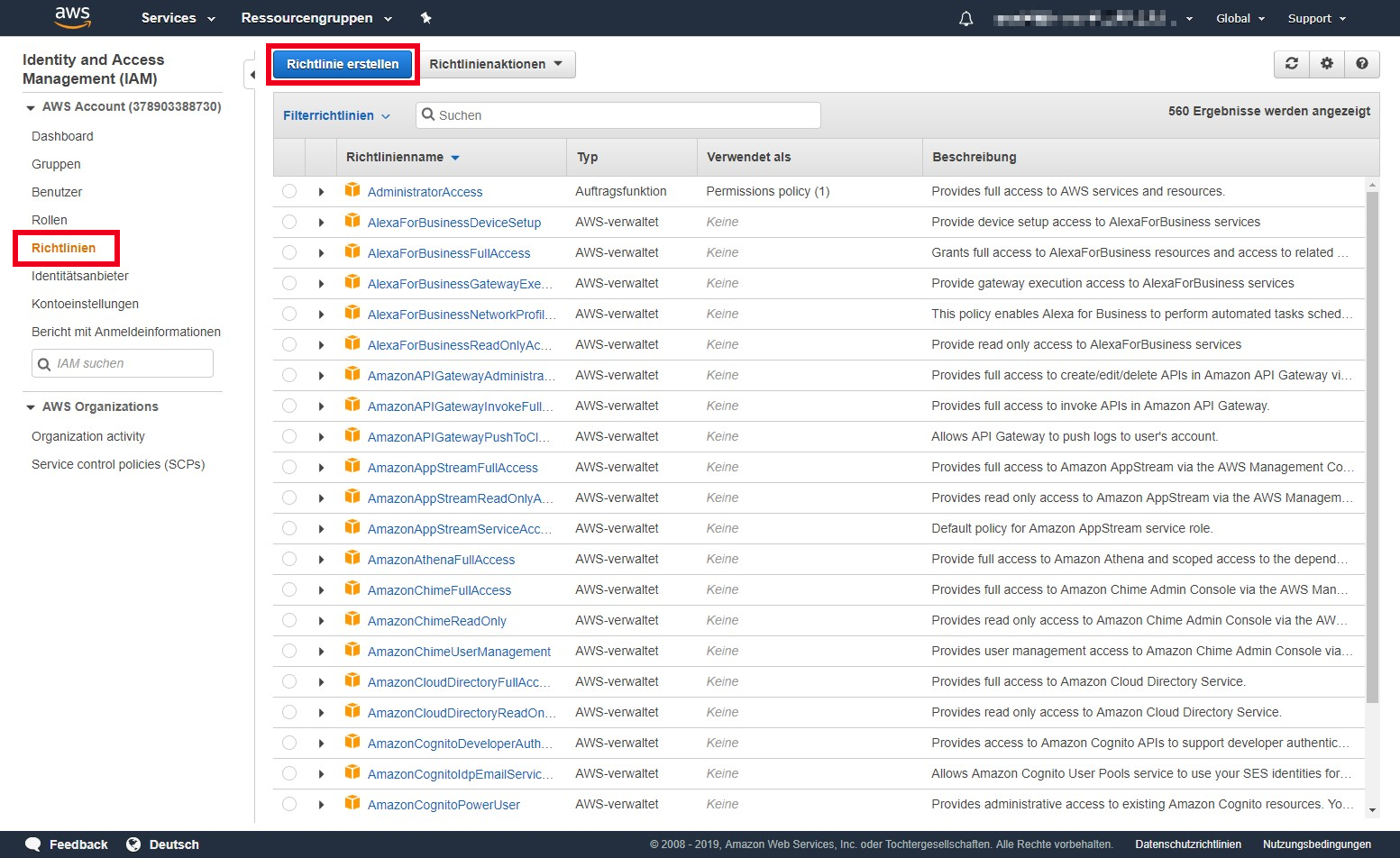Viewport: 1400px width, 858px height.
Task: Click the policy icon for AmazonChimeReadOnly
Action: coord(352,619)
